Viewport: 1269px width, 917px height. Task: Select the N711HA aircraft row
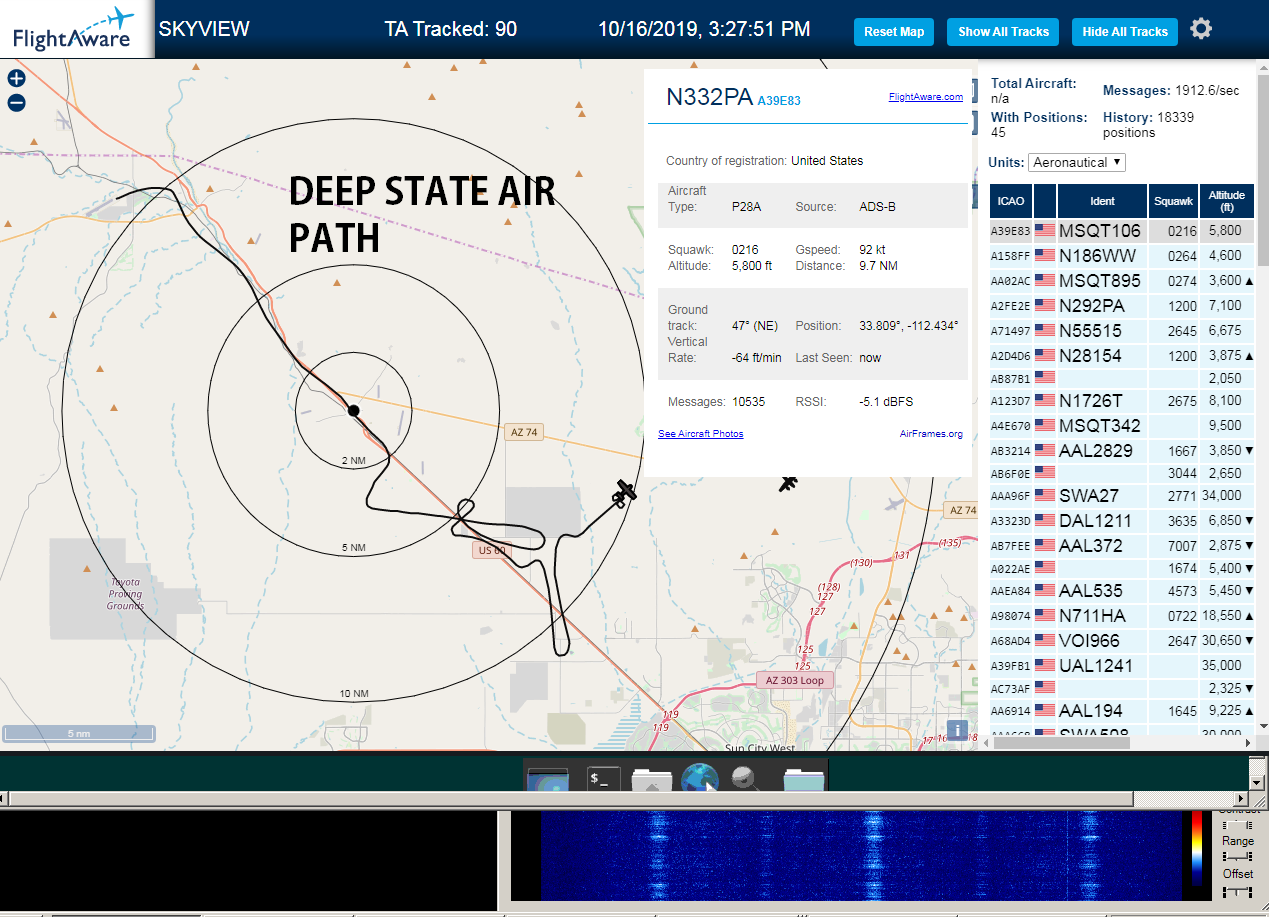pyautogui.click(x=1120, y=616)
